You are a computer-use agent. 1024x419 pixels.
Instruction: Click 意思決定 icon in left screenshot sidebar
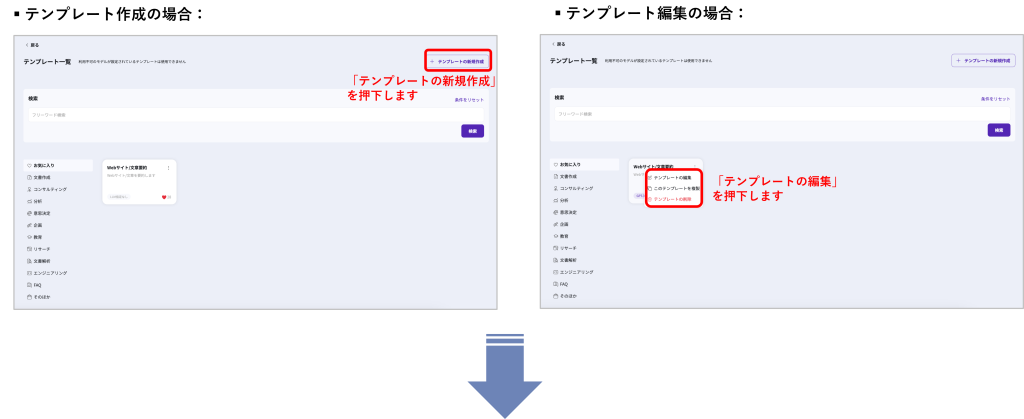[x=29, y=213]
